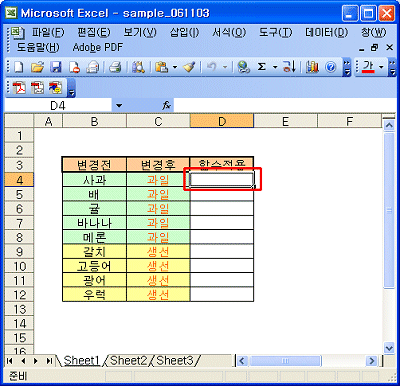This screenshot has width=400, height=386.
Task: Create a new blank workbook
Action: click(19, 67)
